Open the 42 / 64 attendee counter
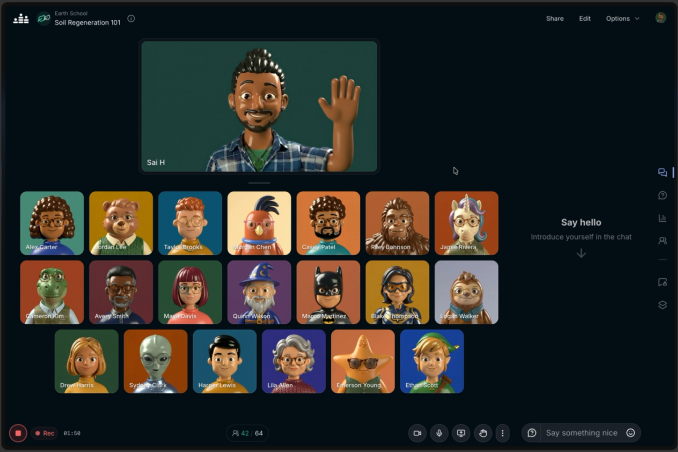This screenshot has height=452, width=678. point(247,433)
